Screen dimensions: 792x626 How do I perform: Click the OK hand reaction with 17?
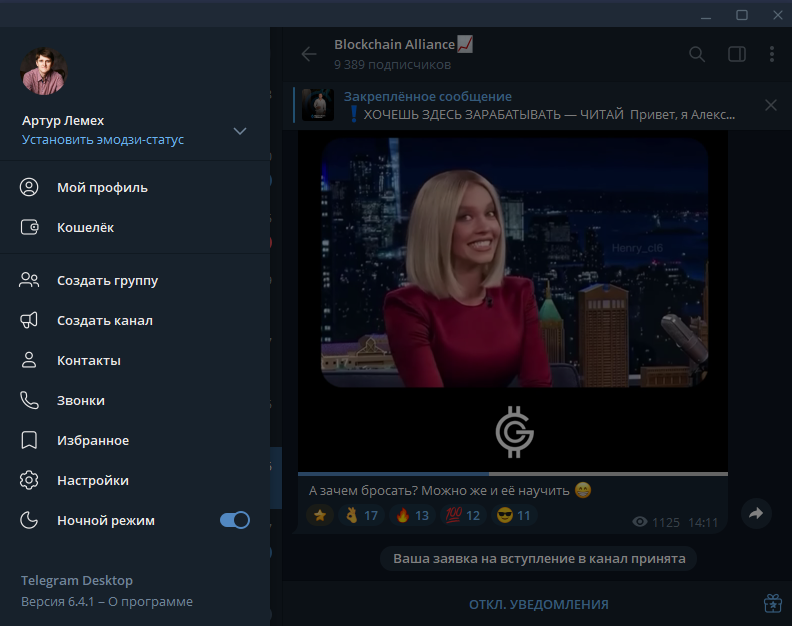[362, 515]
